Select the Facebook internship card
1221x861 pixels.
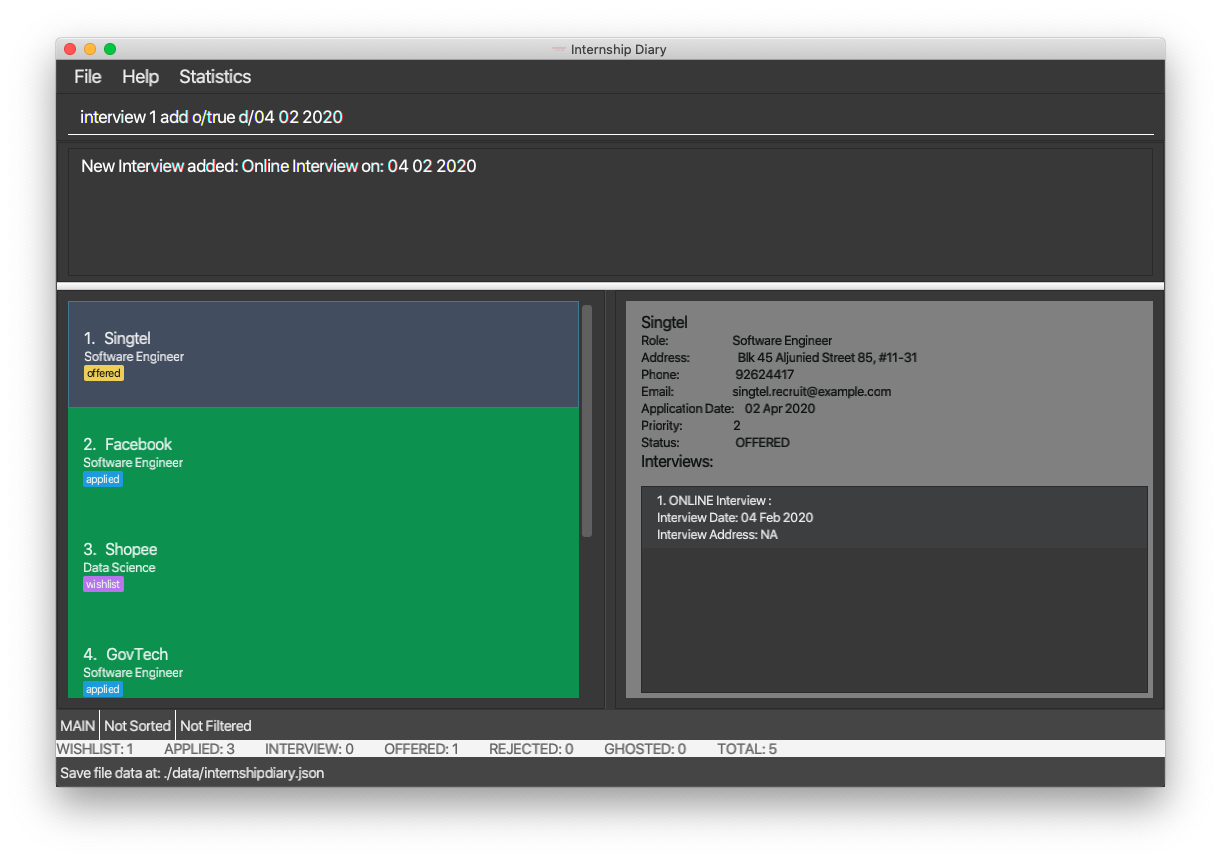tap(323, 460)
